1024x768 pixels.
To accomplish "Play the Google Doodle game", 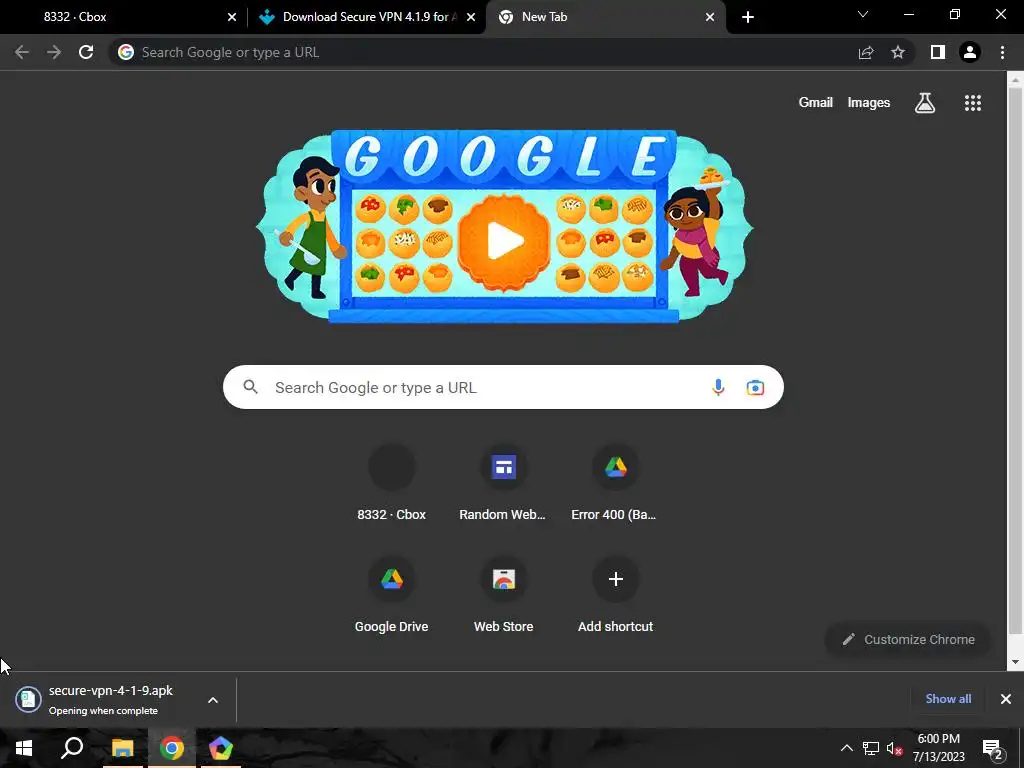I will pyautogui.click(x=504, y=240).
